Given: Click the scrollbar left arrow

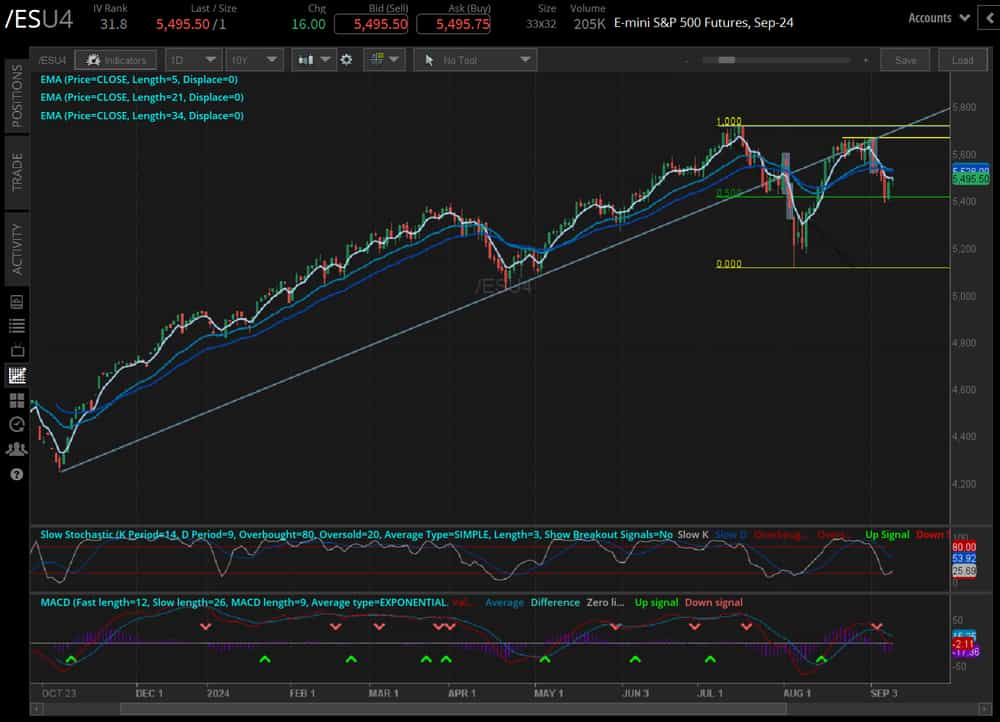Looking at the screenshot, I should (37, 709).
